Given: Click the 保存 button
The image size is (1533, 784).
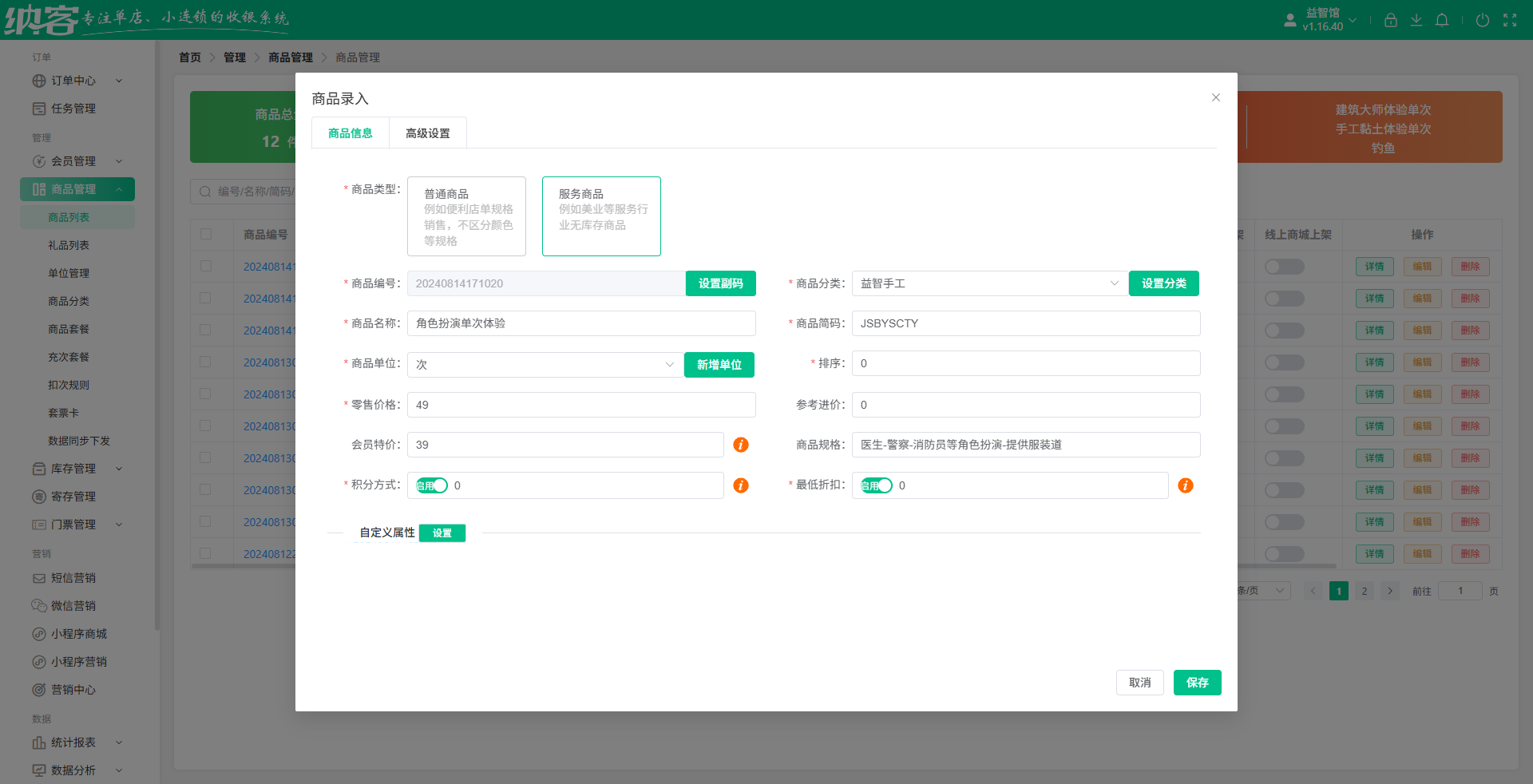Looking at the screenshot, I should 1198,683.
